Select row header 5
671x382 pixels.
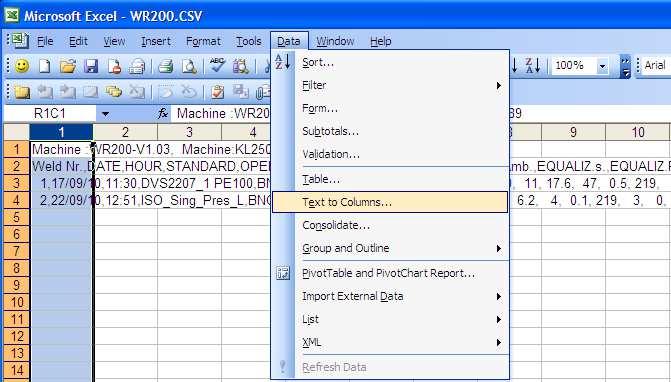16,217
